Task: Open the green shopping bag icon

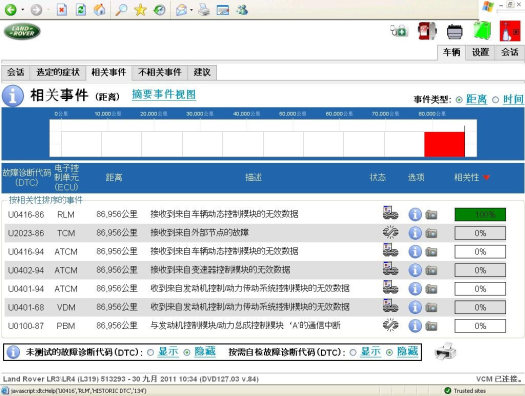Action: click(482, 31)
